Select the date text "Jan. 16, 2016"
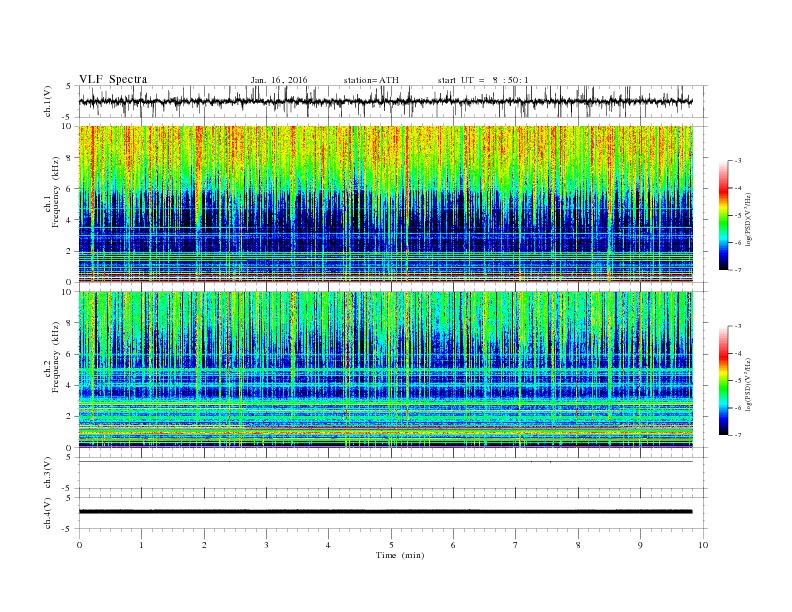The height and width of the screenshot is (612, 792). click(x=279, y=80)
